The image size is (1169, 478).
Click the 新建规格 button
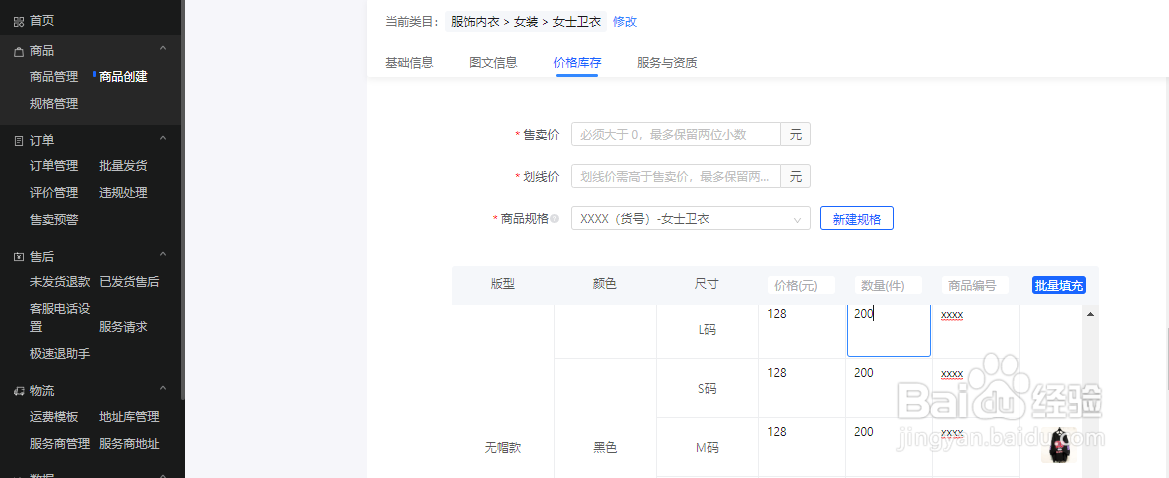click(856, 219)
